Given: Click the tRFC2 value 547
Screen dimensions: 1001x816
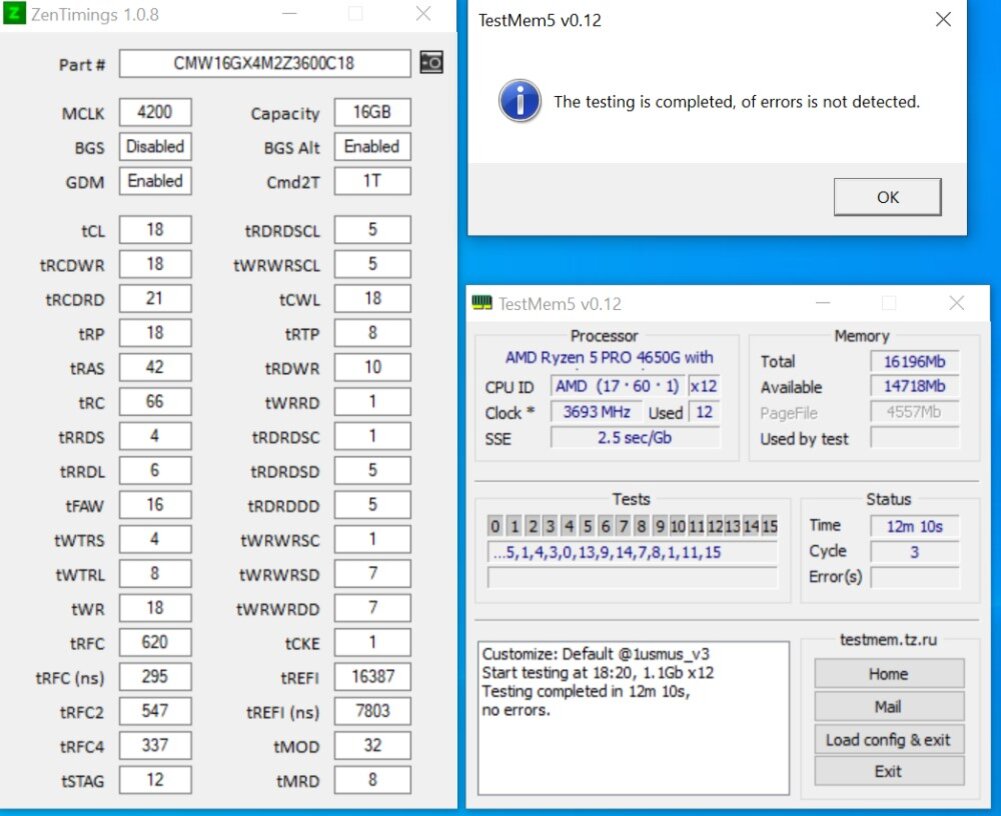Looking at the screenshot, I should (155, 711).
